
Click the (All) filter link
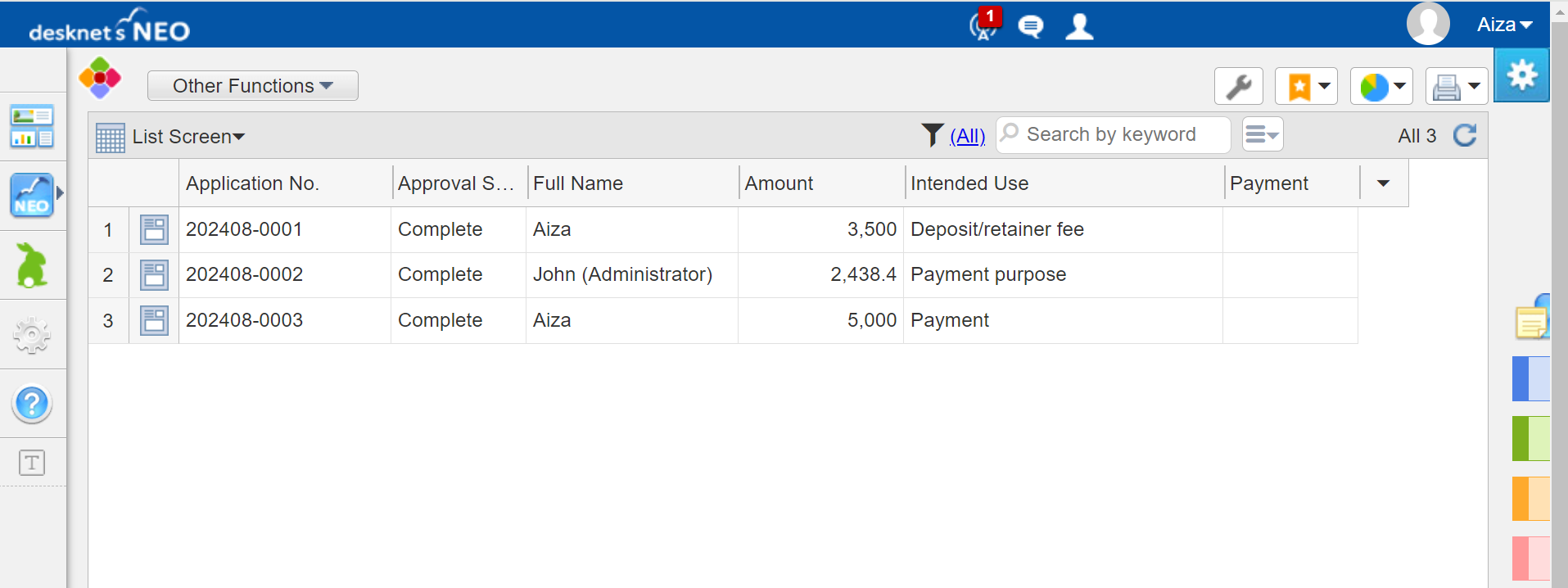pos(967,136)
